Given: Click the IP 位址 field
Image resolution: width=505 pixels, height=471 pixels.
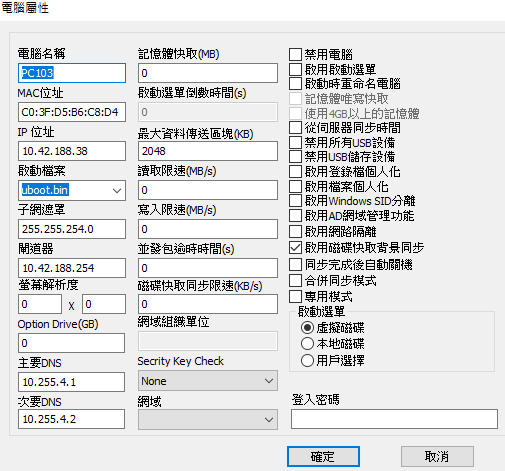Looking at the screenshot, I should coord(72,151).
